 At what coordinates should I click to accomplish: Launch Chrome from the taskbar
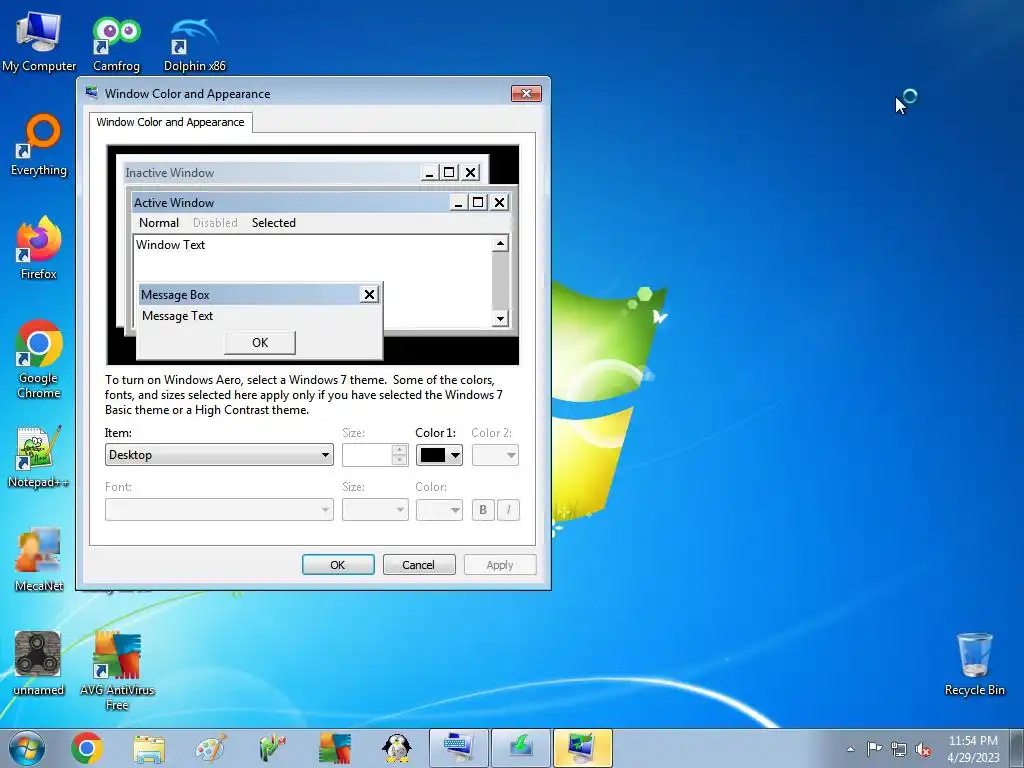pos(87,748)
